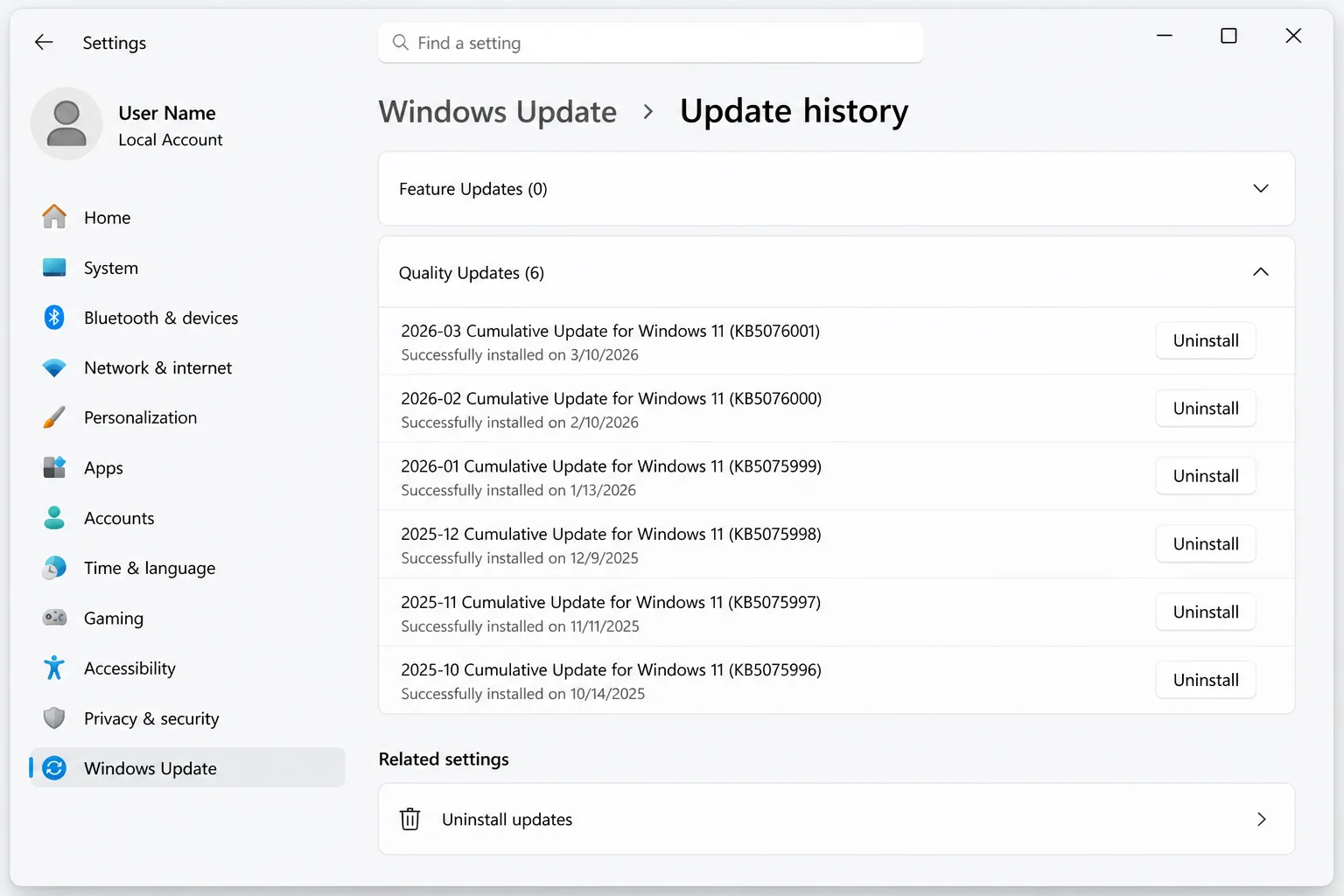
Task: Select Personalization in sidebar
Action: coord(187,417)
